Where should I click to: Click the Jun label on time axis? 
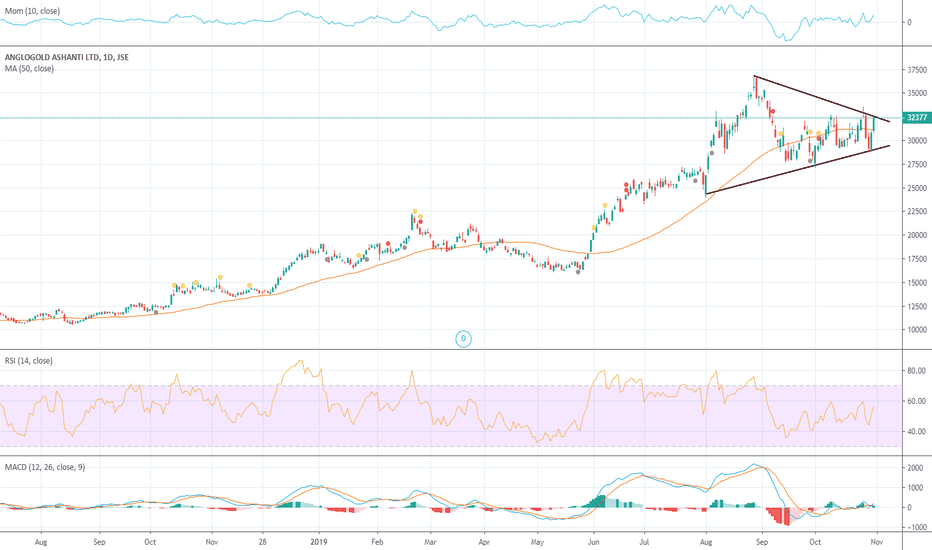click(593, 542)
